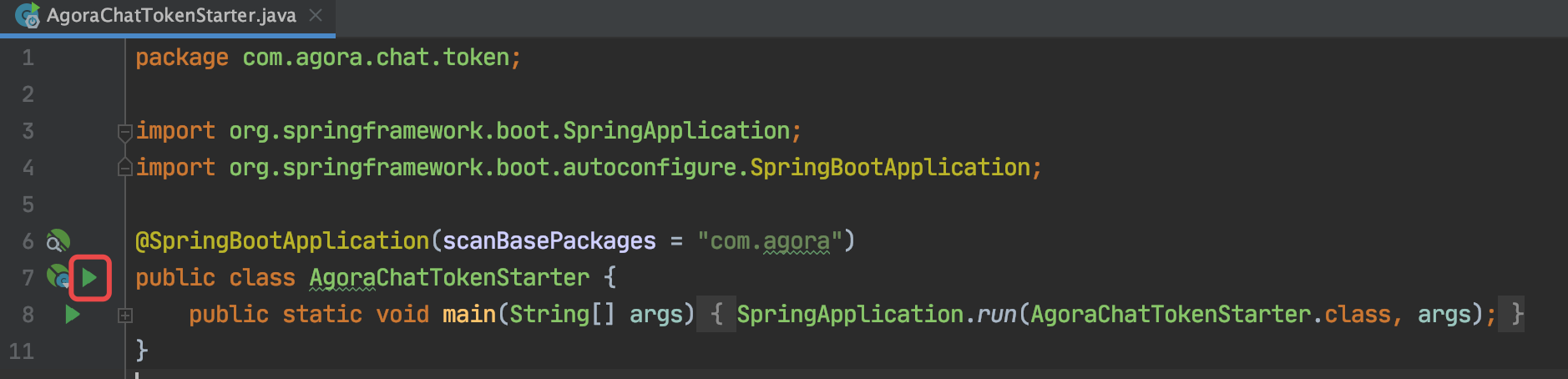Click the AgoraChatTokenStarter class name declaration
The image size is (1568, 379).
point(449,277)
